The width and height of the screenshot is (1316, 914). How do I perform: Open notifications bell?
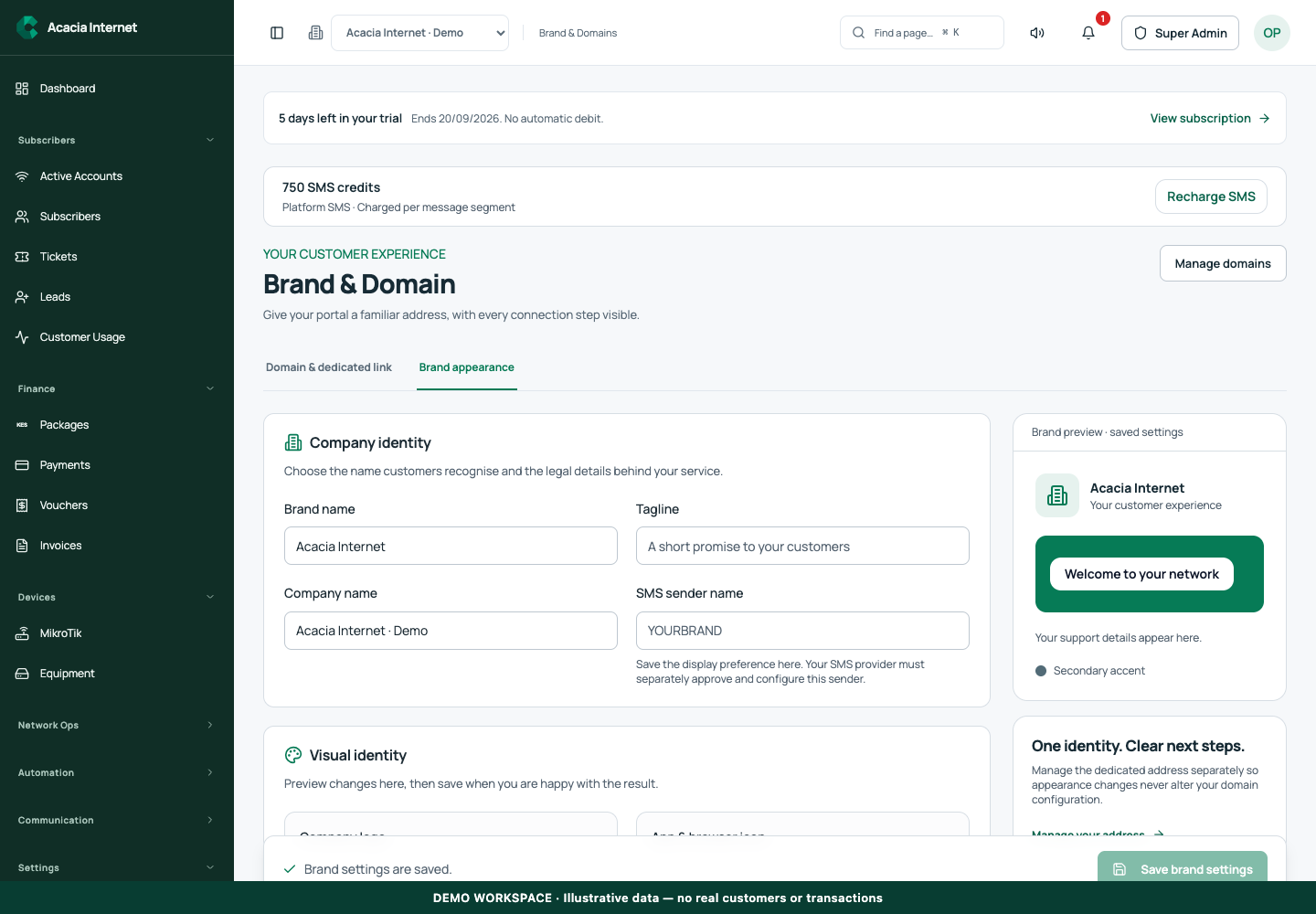pyautogui.click(x=1088, y=33)
